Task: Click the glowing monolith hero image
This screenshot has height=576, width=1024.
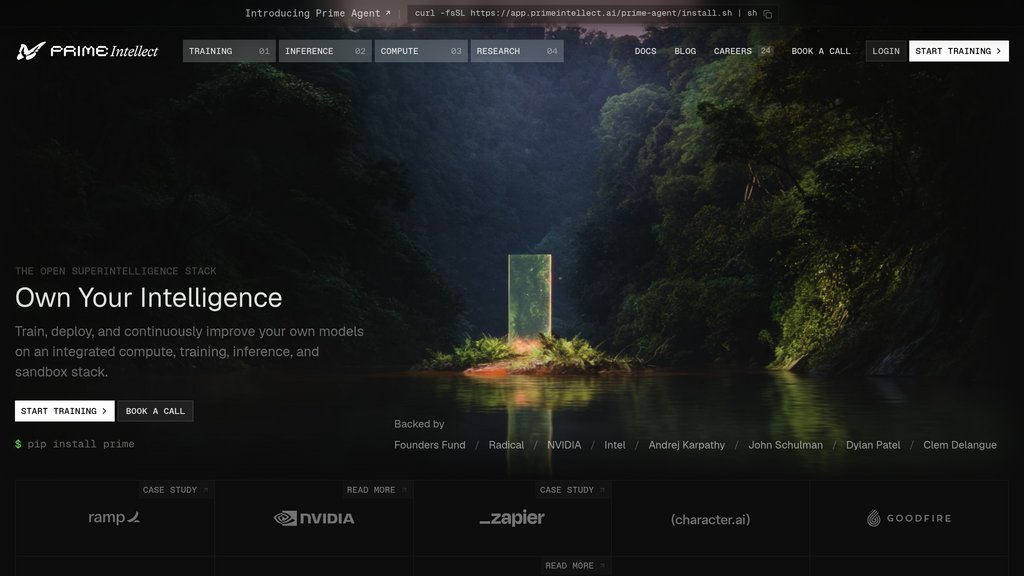Action: (x=530, y=298)
